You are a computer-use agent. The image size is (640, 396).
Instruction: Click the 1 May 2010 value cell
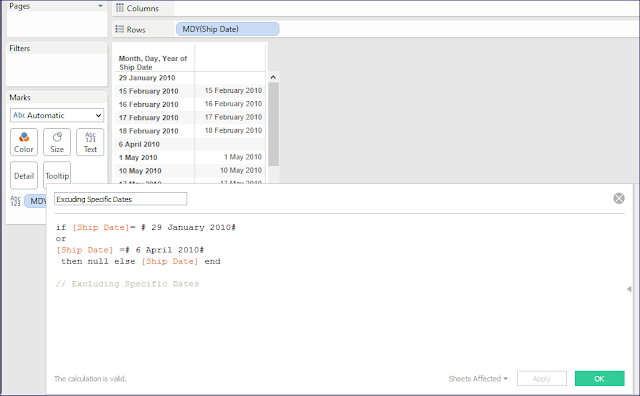pos(242,157)
